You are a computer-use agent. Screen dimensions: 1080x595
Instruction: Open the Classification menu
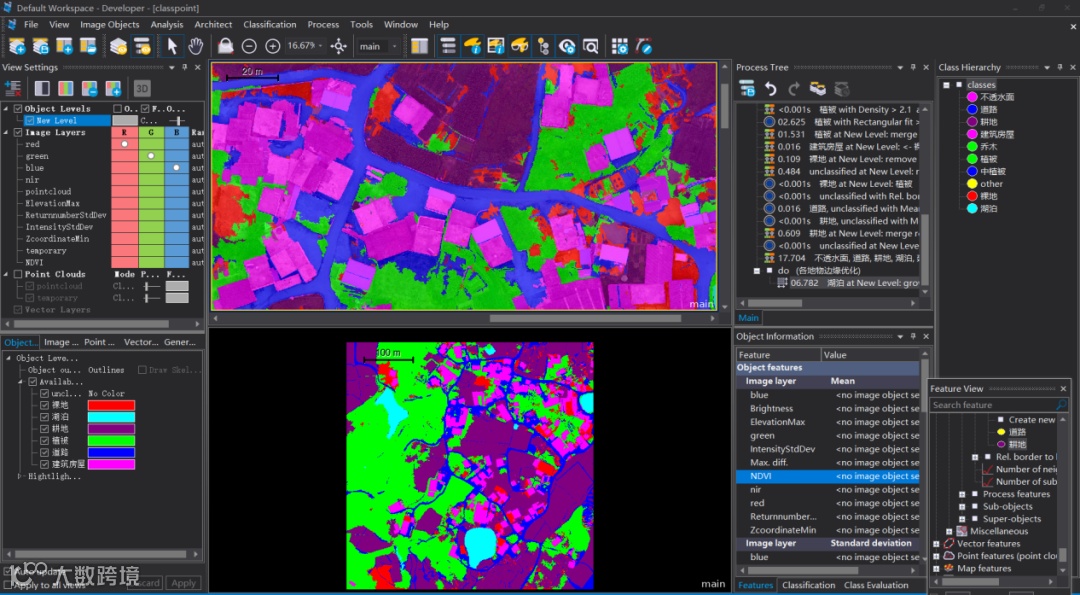point(270,24)
